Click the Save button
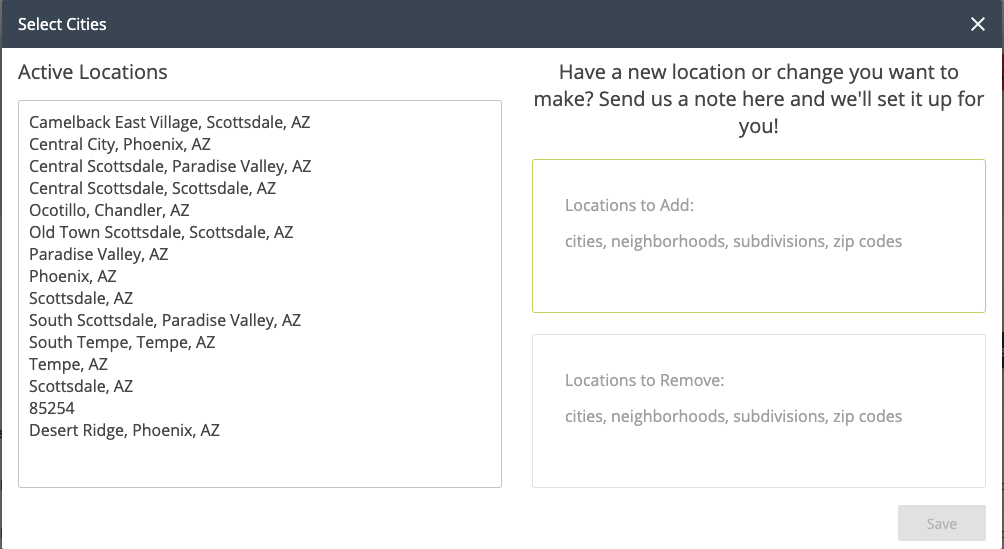The image size is (1004, 549). [x=941, y=523]
